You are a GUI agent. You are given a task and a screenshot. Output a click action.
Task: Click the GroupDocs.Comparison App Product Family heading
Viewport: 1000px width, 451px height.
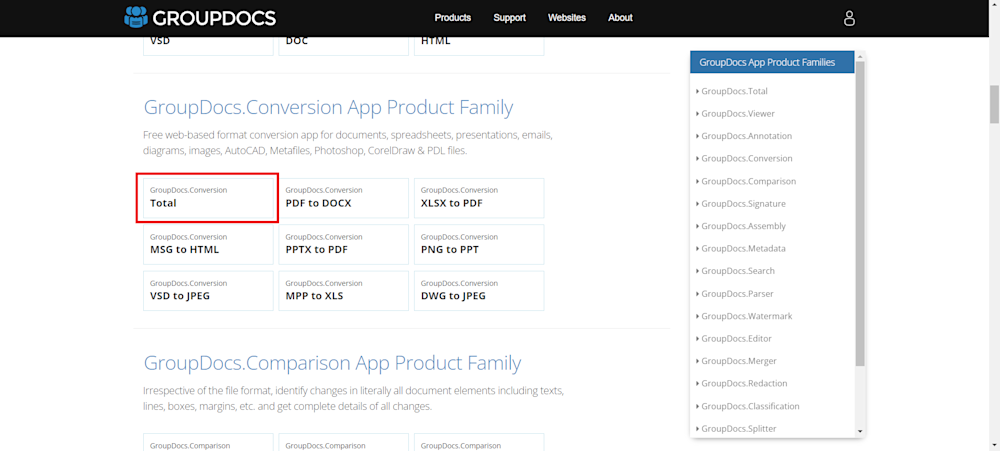pos(332,363)
